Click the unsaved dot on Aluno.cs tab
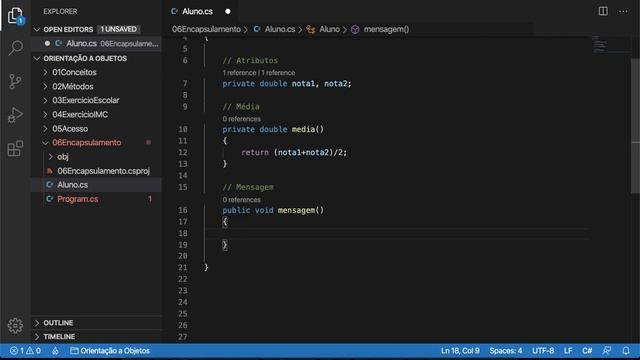Viewport: 640px width, 360px height. point(228,11)
